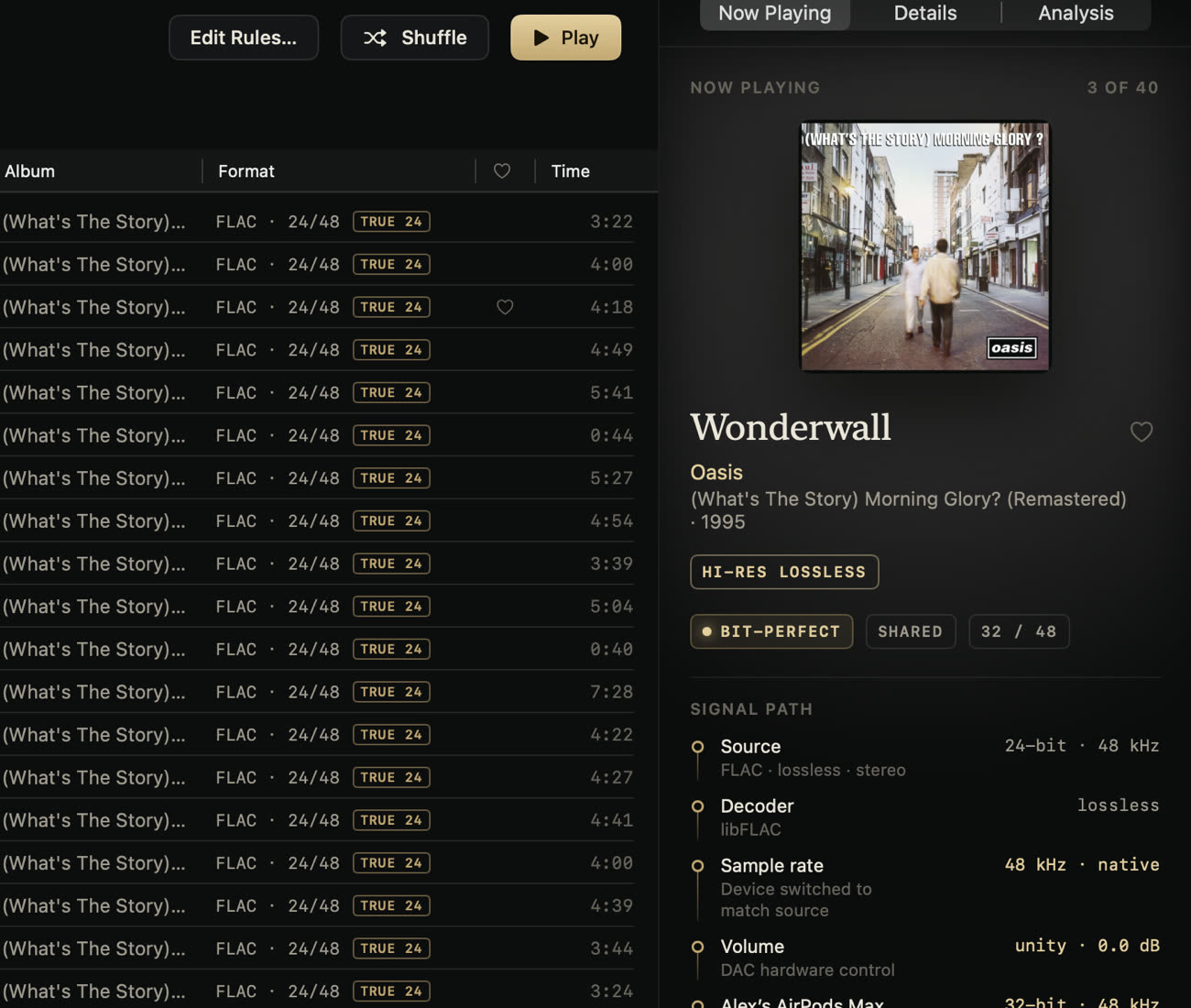
Task: Unfavorite the track with time 4:18
Action: click(505, 307)
